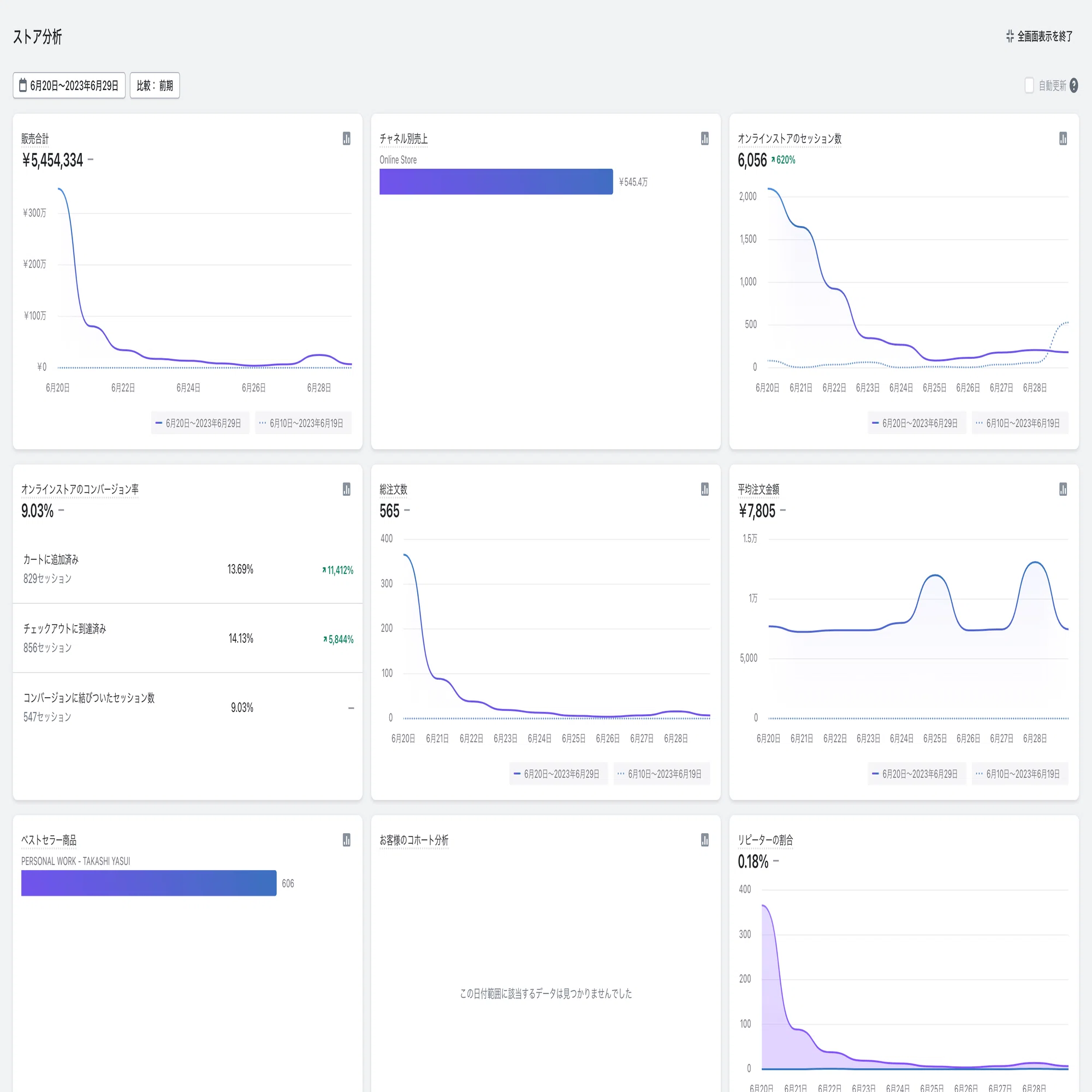The height and width of the screenshot is (1092, 1092).
Task: Open the date range picker 6月20日〜2023年6月29日
Action: (x=69, y=85)
